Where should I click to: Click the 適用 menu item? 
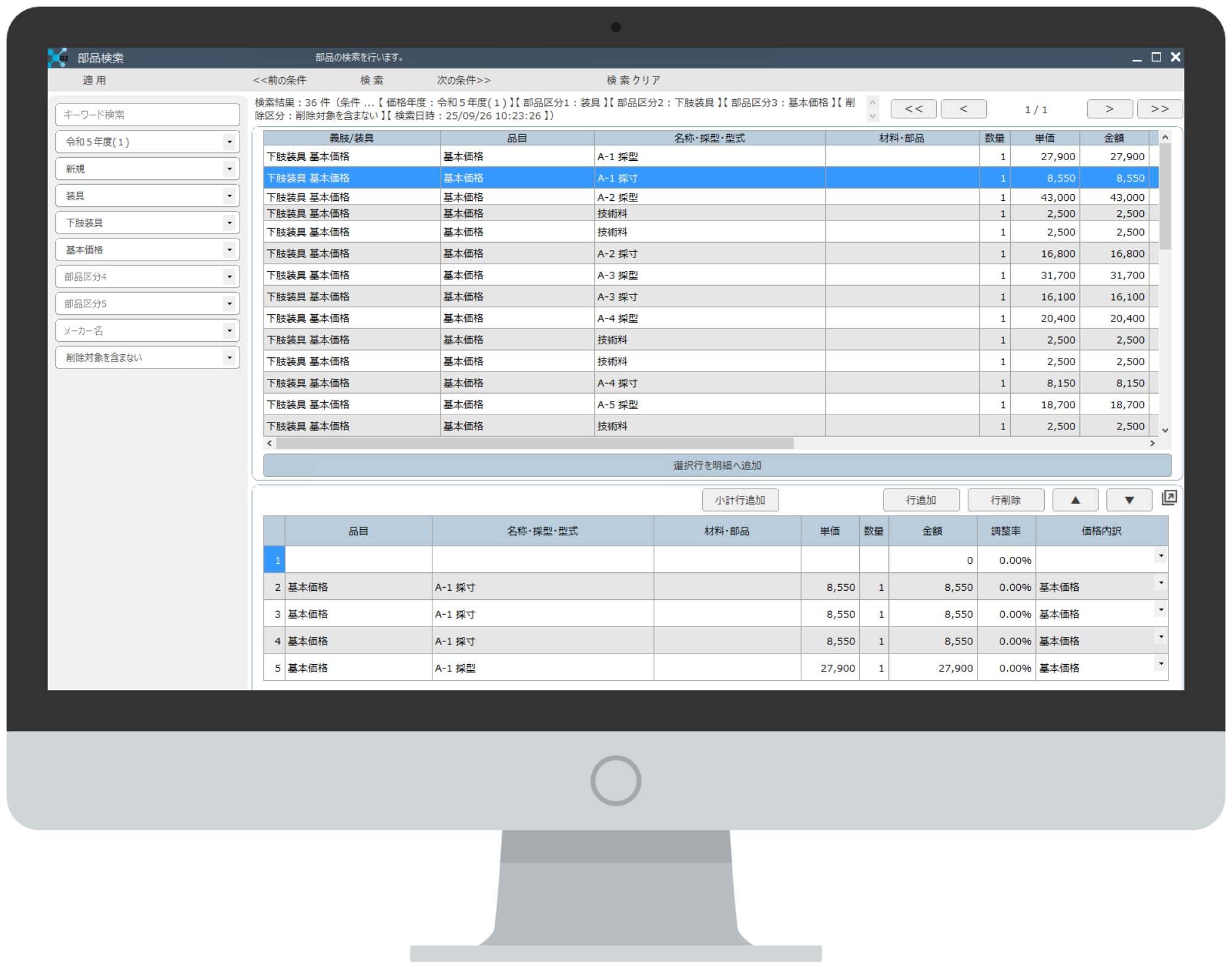click(x=94, y=80)
